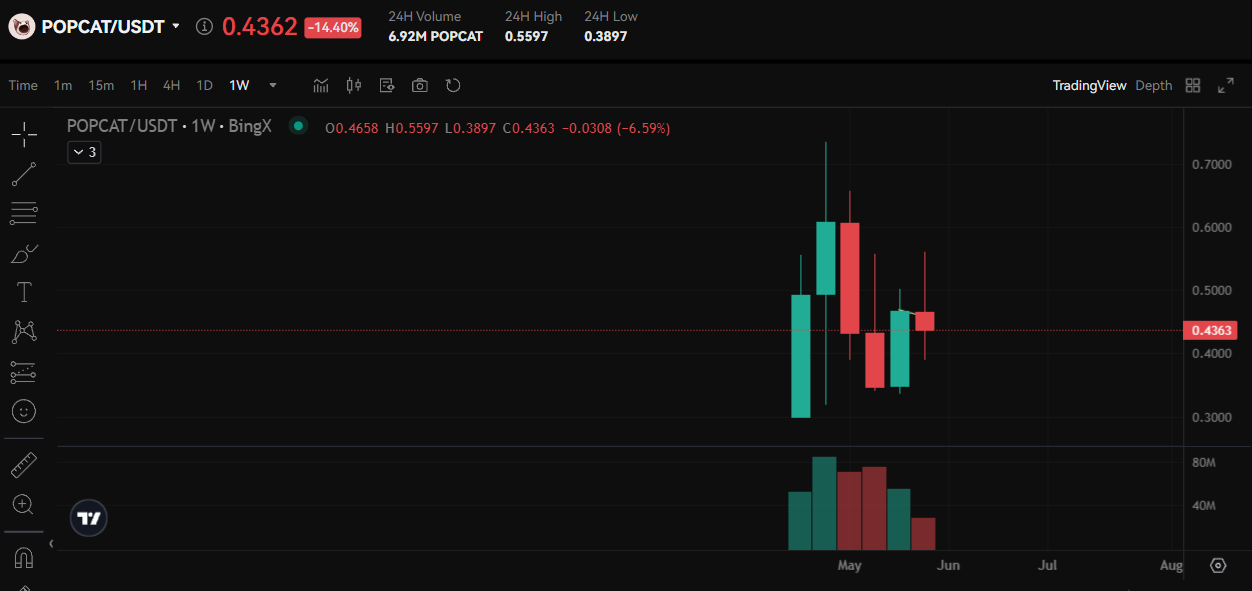
Task: Open the POPCAT/USDT pair dropdown
Action: click(x=176, y=26)
